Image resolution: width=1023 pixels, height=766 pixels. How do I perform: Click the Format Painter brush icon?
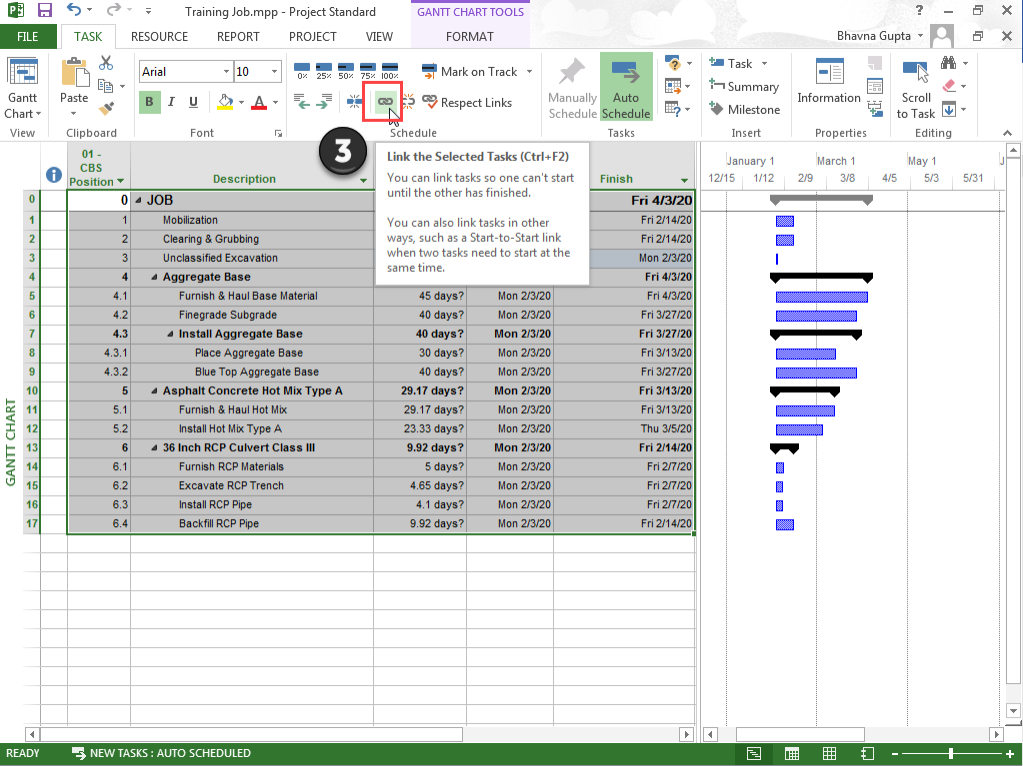tap(106, 108)
